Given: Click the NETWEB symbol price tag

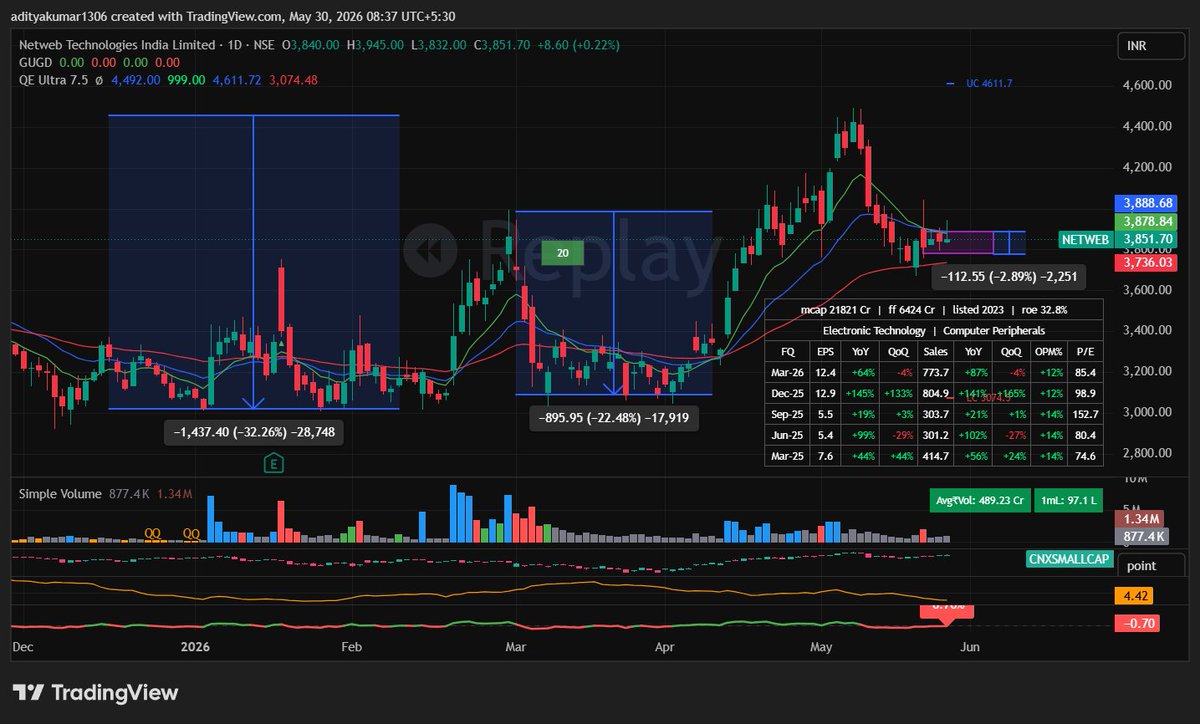Looking at the screenshot, I should pos(1085,240).
